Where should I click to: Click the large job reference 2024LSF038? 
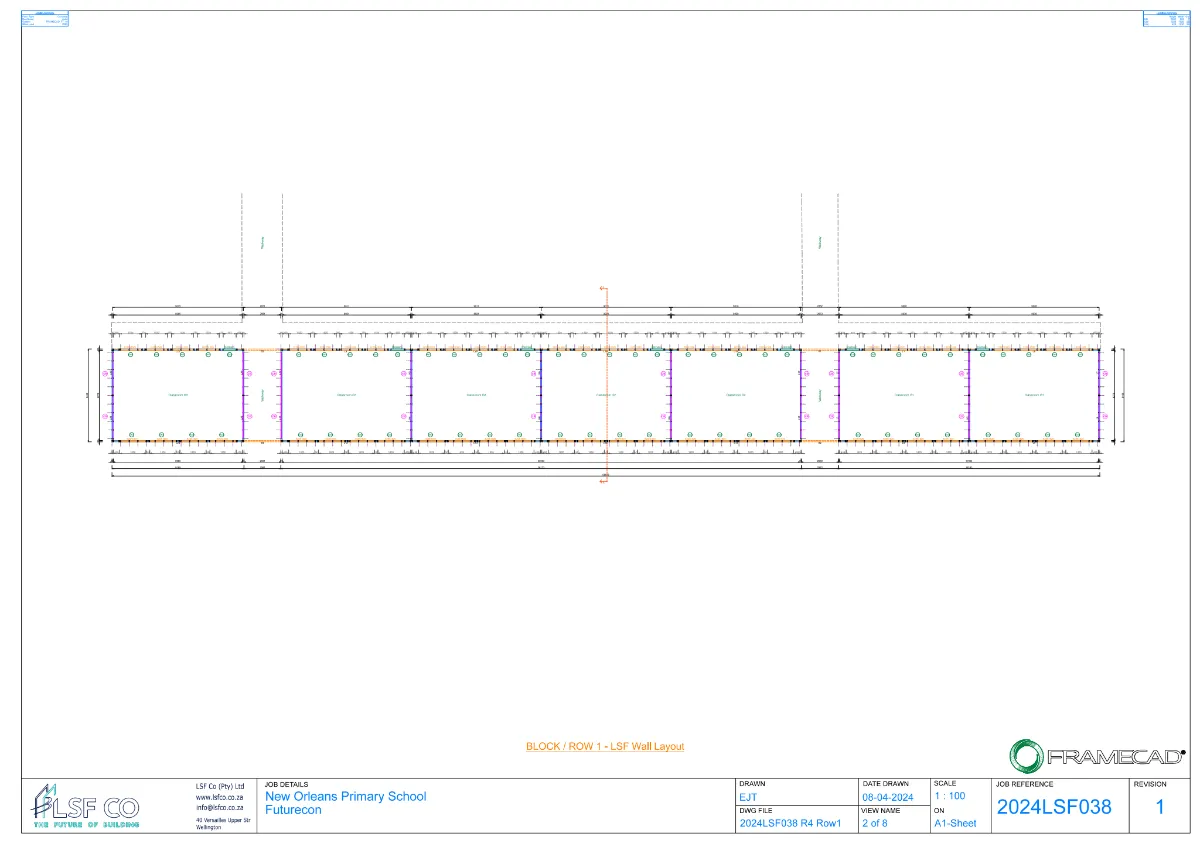1054,807
